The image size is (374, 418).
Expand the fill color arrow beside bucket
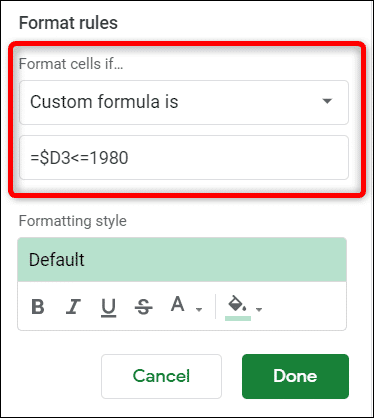(x=259, y=310)
